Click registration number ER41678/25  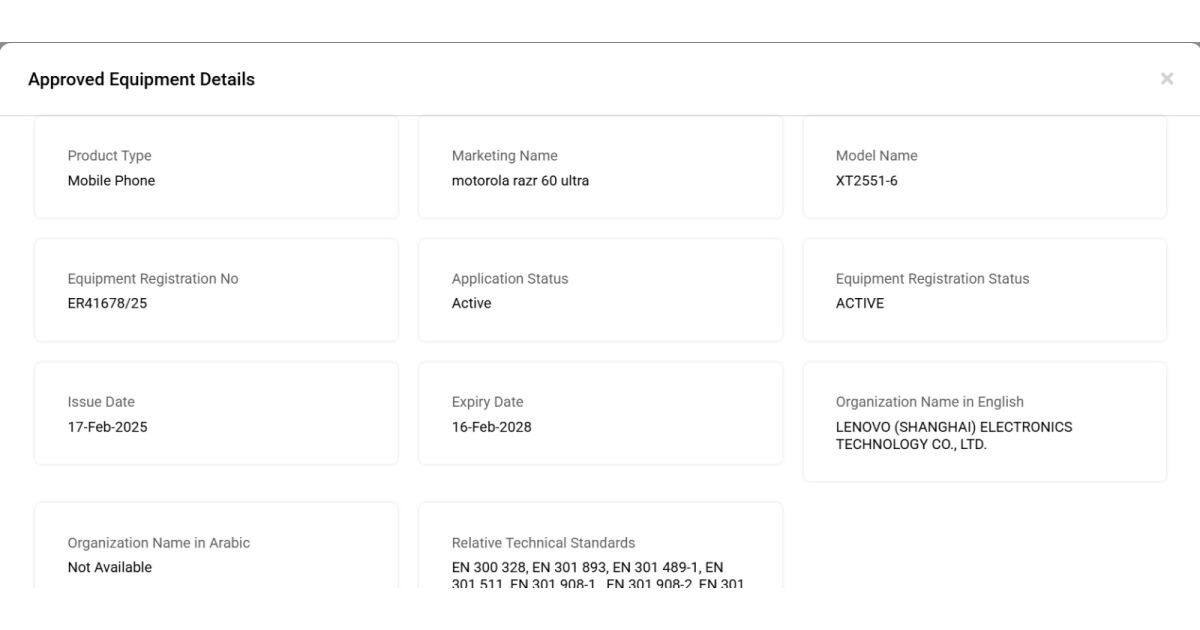click(107, 303)
